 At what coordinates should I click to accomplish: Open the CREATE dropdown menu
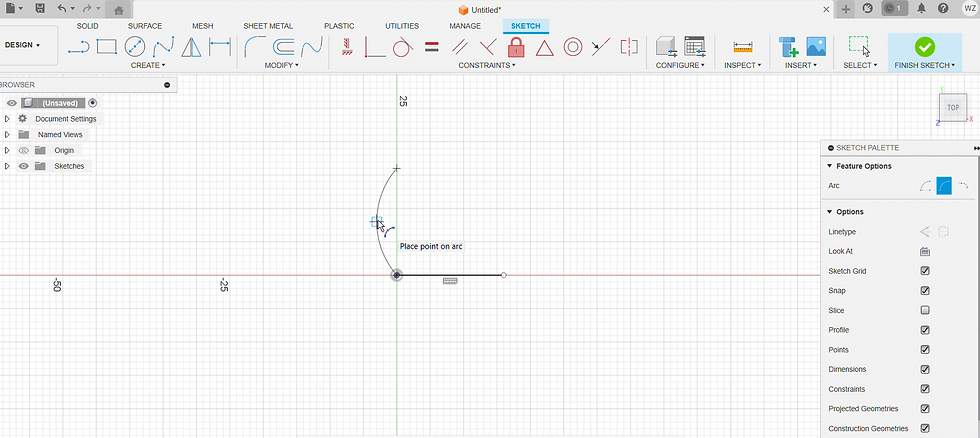(x=148, y=66)
